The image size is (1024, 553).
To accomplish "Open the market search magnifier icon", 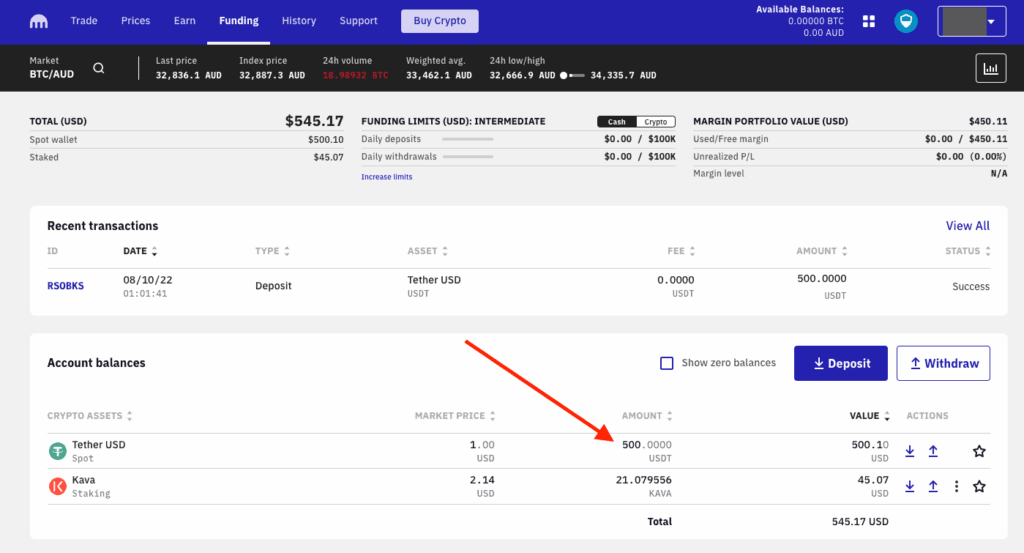I will click(x=99, y=68).
